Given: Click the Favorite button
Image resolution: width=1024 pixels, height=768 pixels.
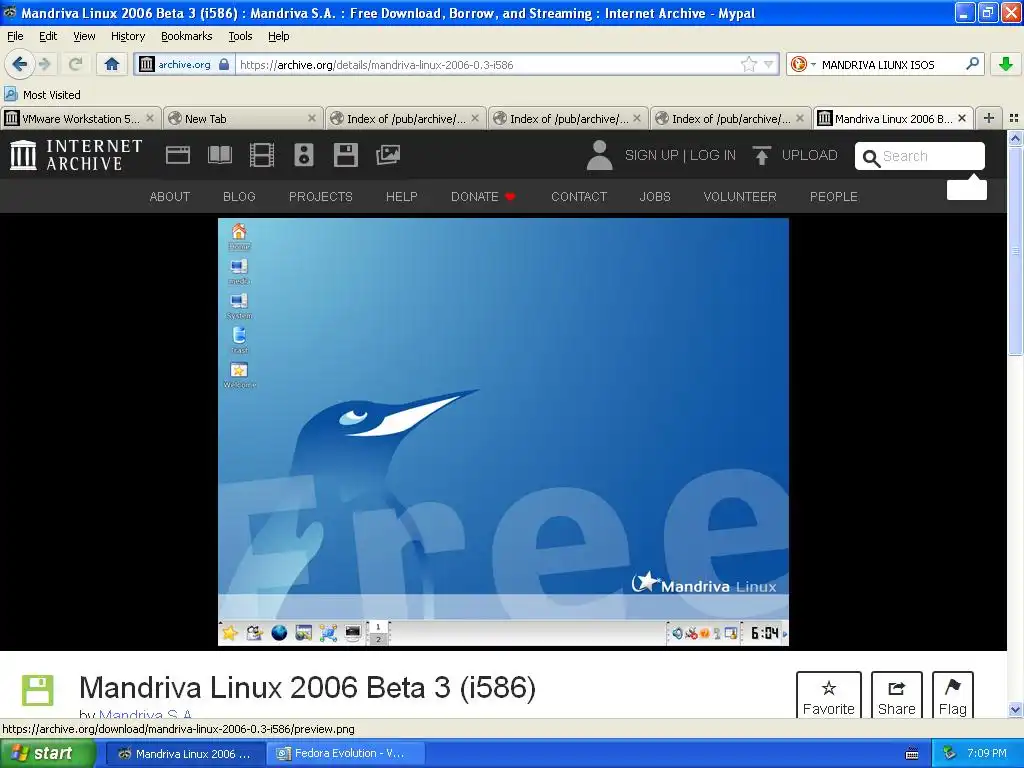Looking at the screenshot, I should point(828,697).
